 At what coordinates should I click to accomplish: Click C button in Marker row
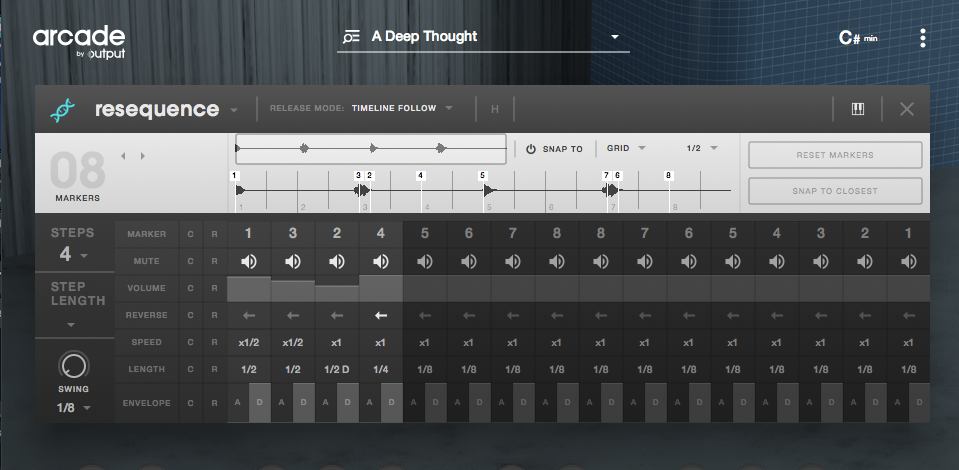pos(191,234)
